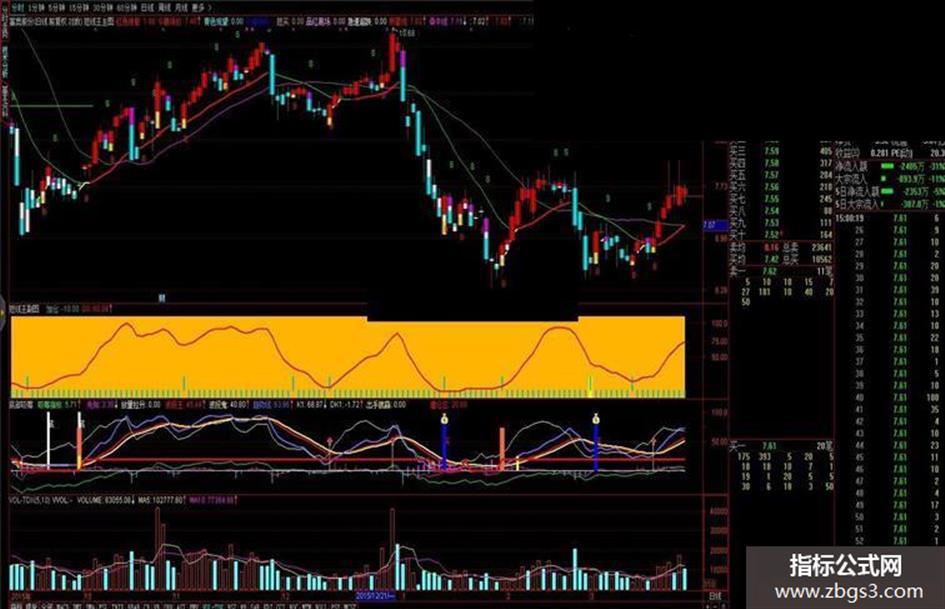Click the 5日大宗流入 row label
The height and width of the screenshot is (609, 945).
pos(857,204)
